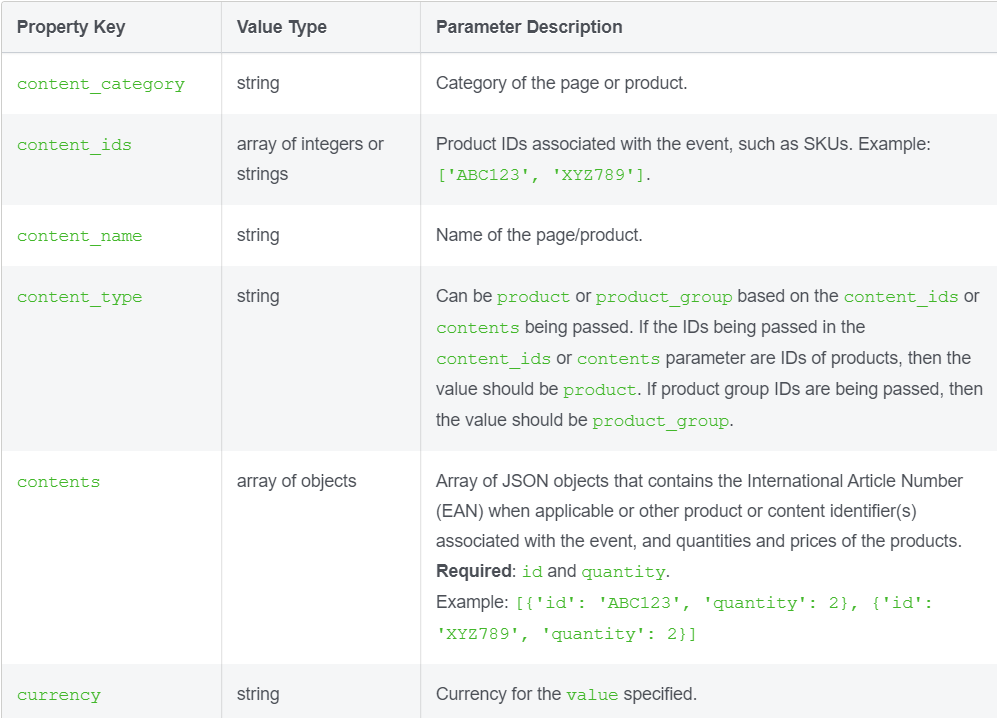Image resolution: width=997 pixels, height=718 pixels.
Task: Click the green "quantity" code after Required
Action: coord(622,572)
